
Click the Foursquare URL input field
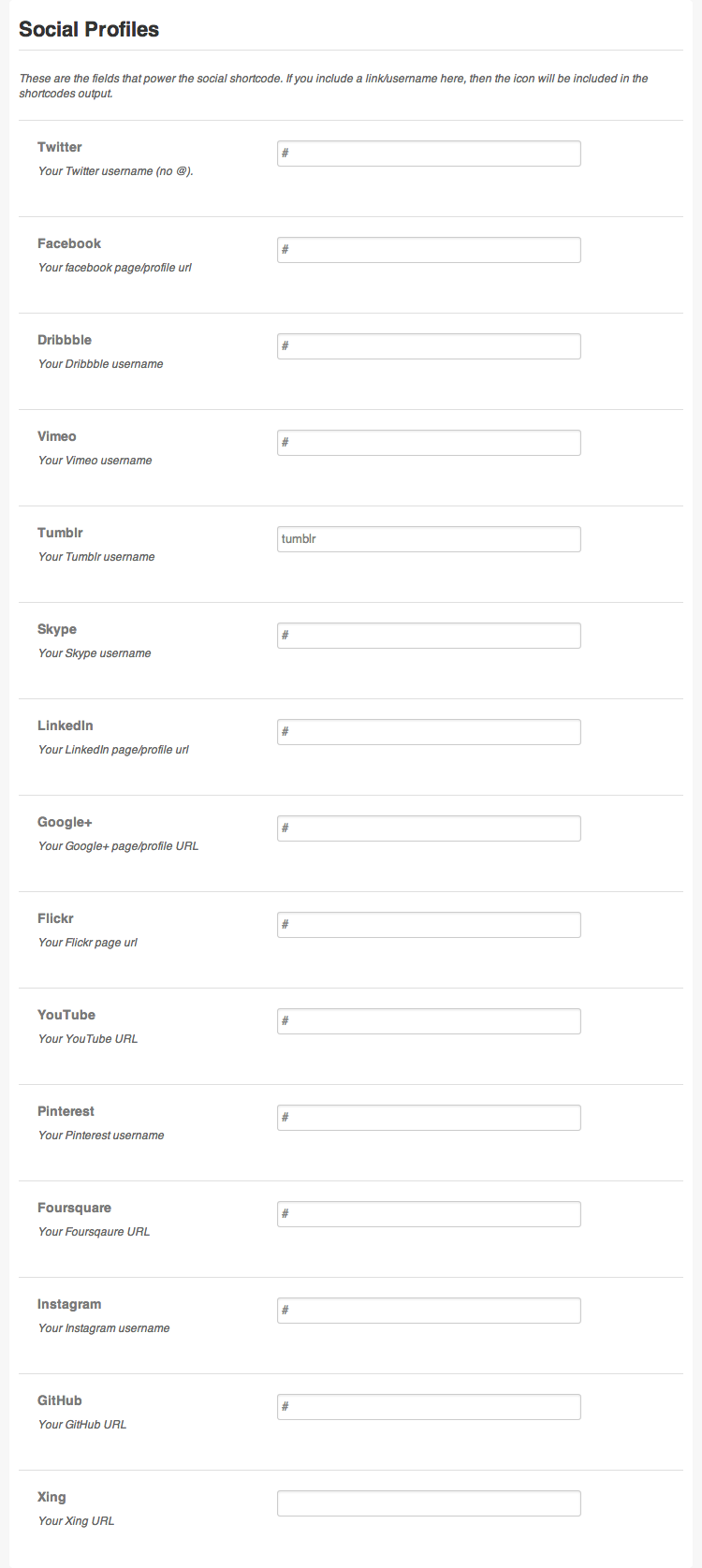coord(429,1214)
